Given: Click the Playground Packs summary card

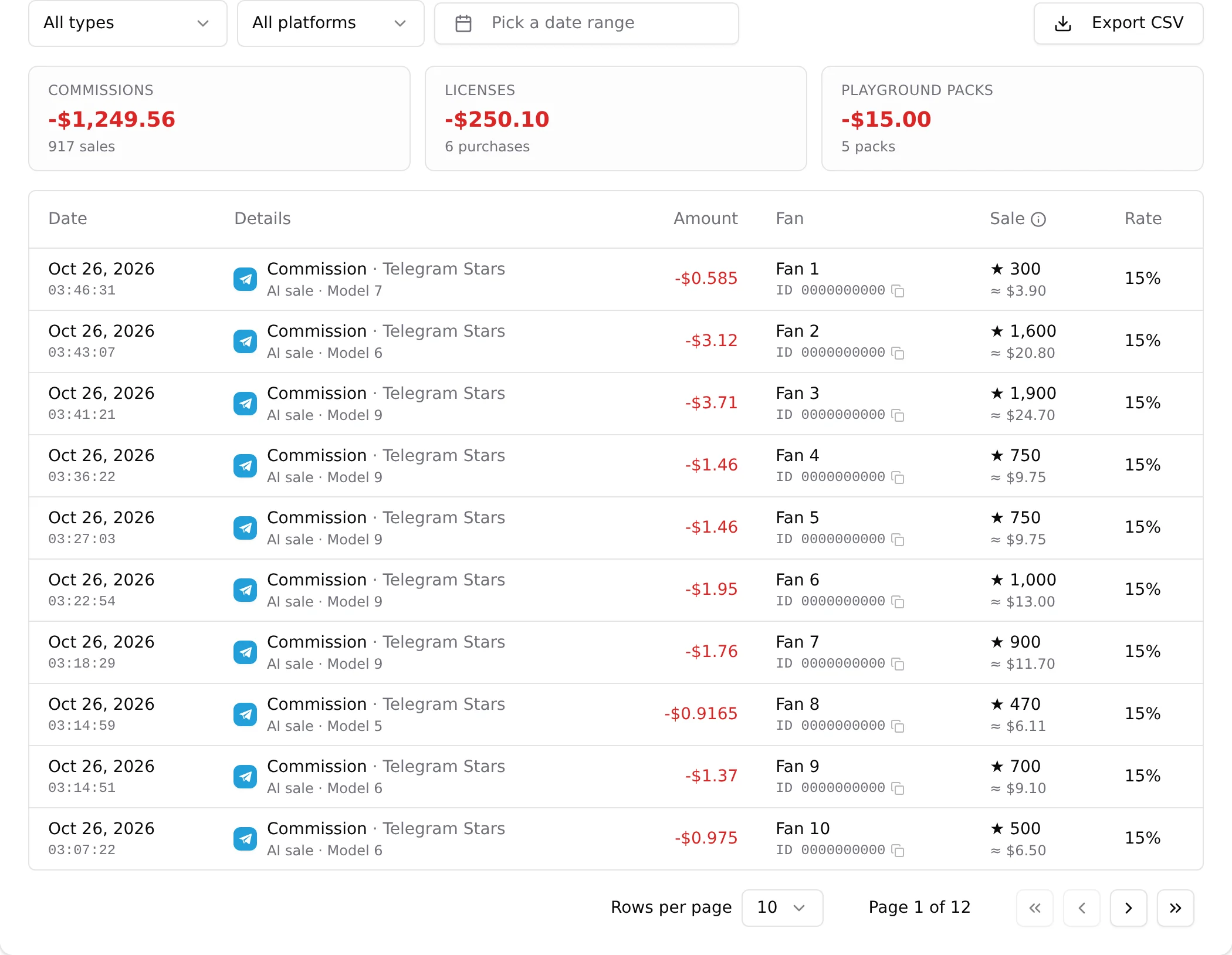Looking at the screenshot, I should 1013,118.
